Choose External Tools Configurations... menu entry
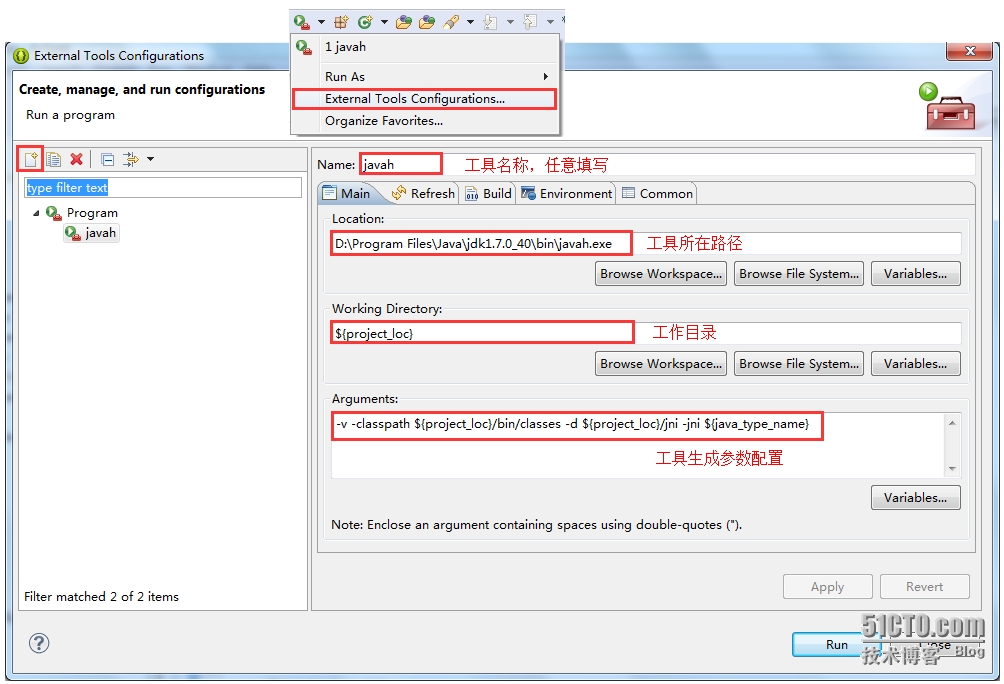This screenshot has width=1004, height=684. tap(425, 99)
